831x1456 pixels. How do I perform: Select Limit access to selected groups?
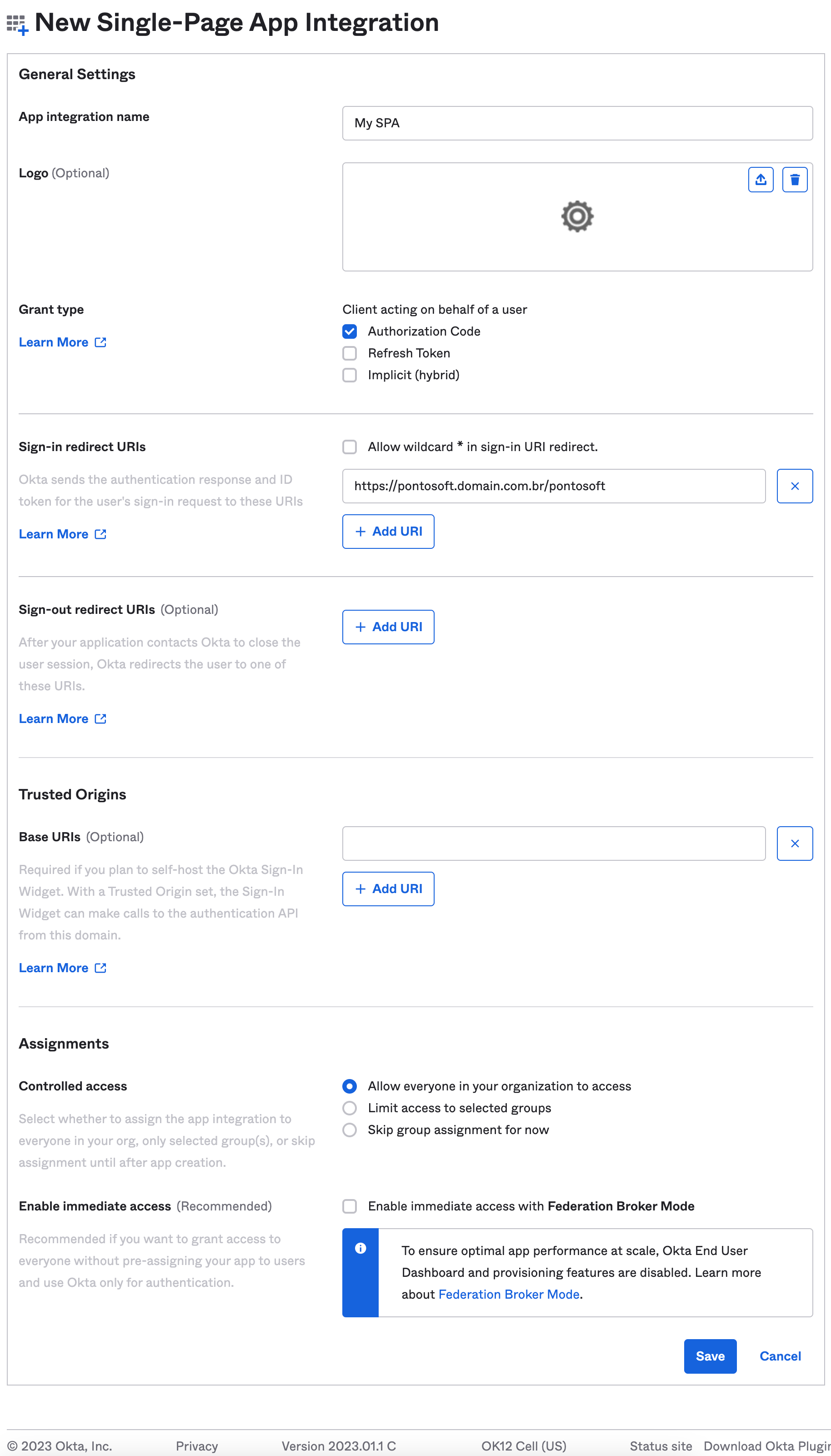[x=349, y=1108]
